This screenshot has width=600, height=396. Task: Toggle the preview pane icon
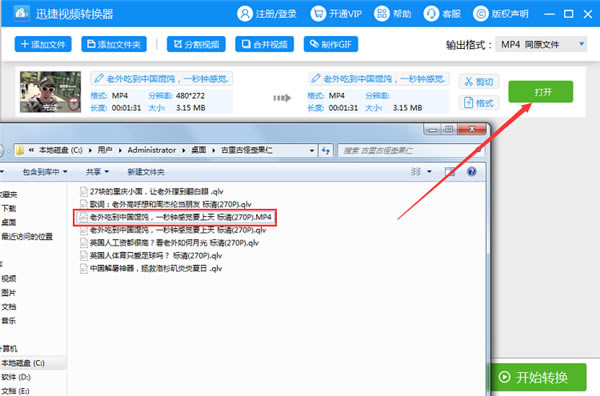tap(450, 172)
